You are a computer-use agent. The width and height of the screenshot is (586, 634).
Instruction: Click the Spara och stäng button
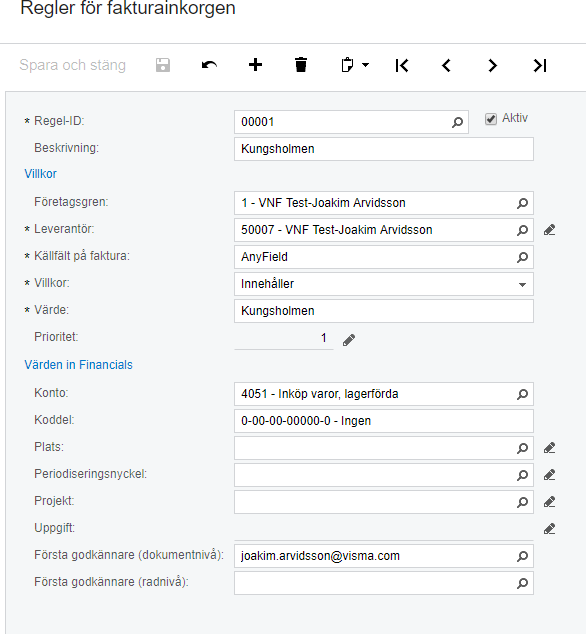point(73,65)
